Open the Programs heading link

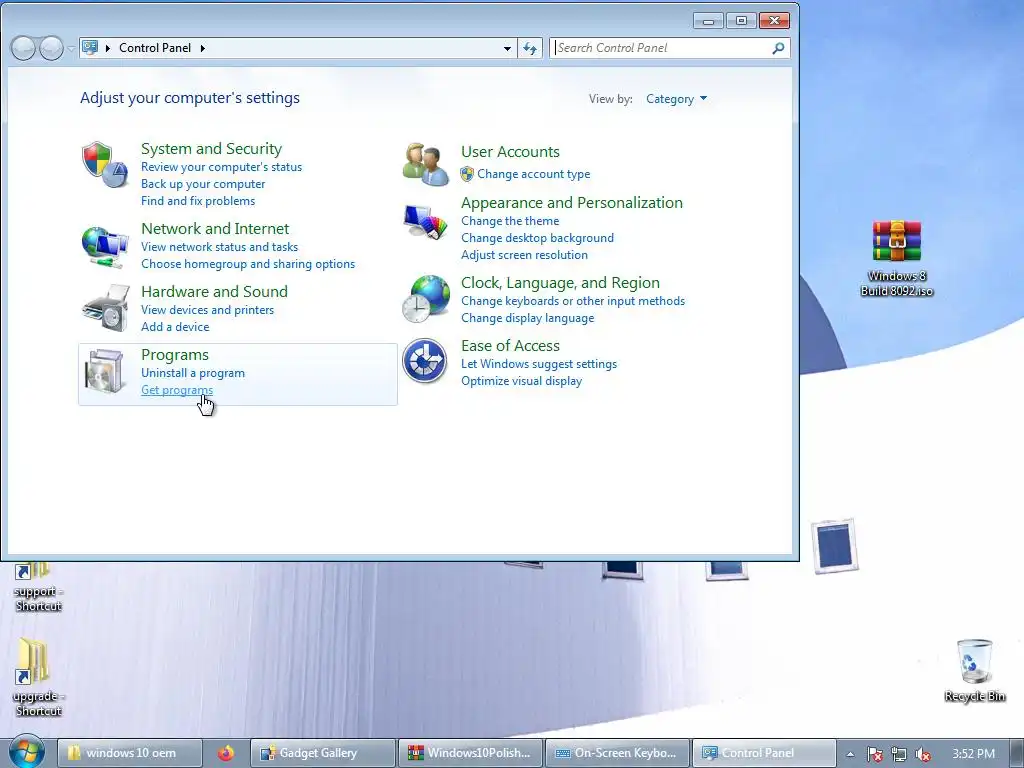pos(175,355)
